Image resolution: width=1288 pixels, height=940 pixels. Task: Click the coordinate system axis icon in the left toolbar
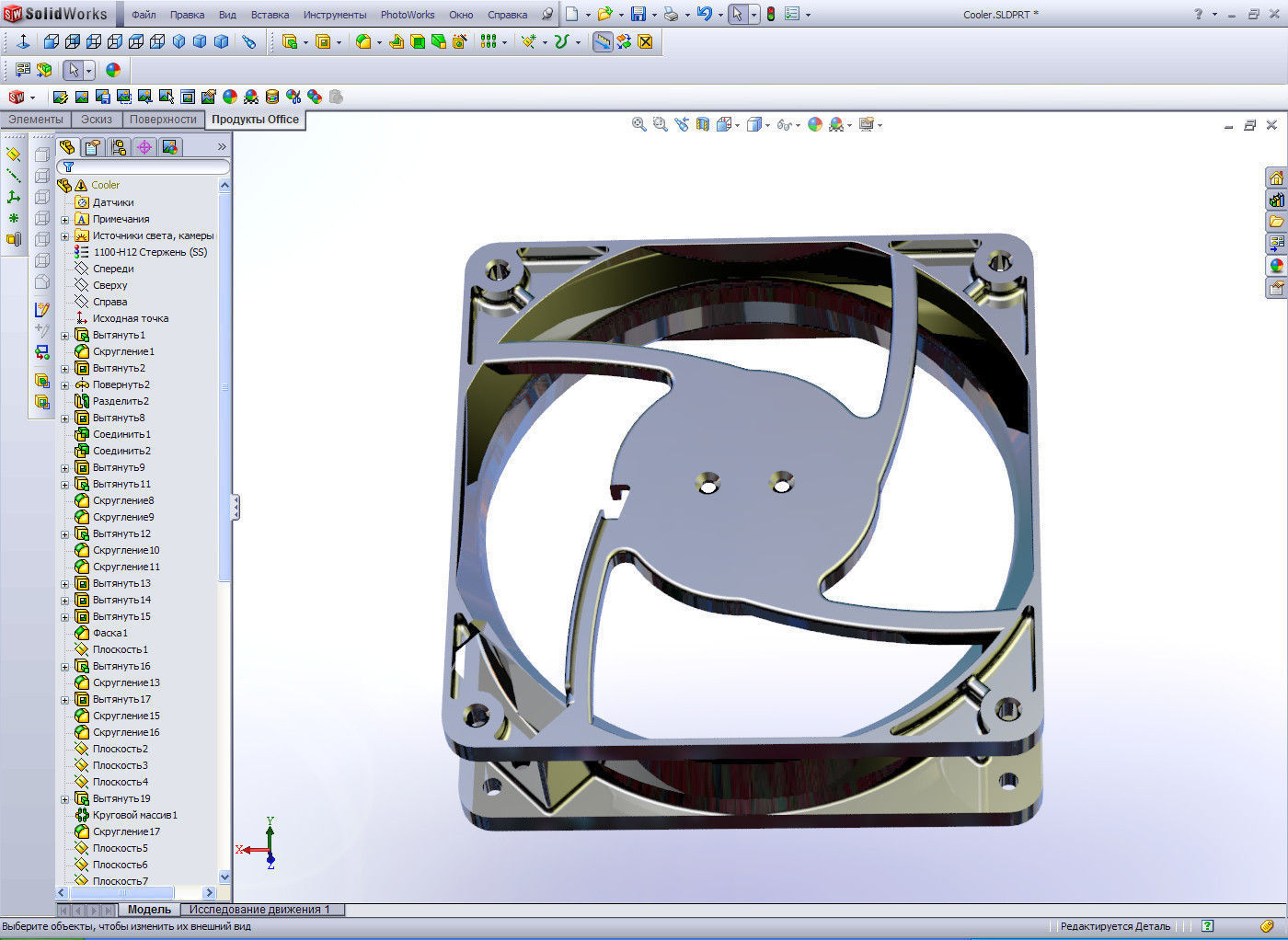point(13,197)
